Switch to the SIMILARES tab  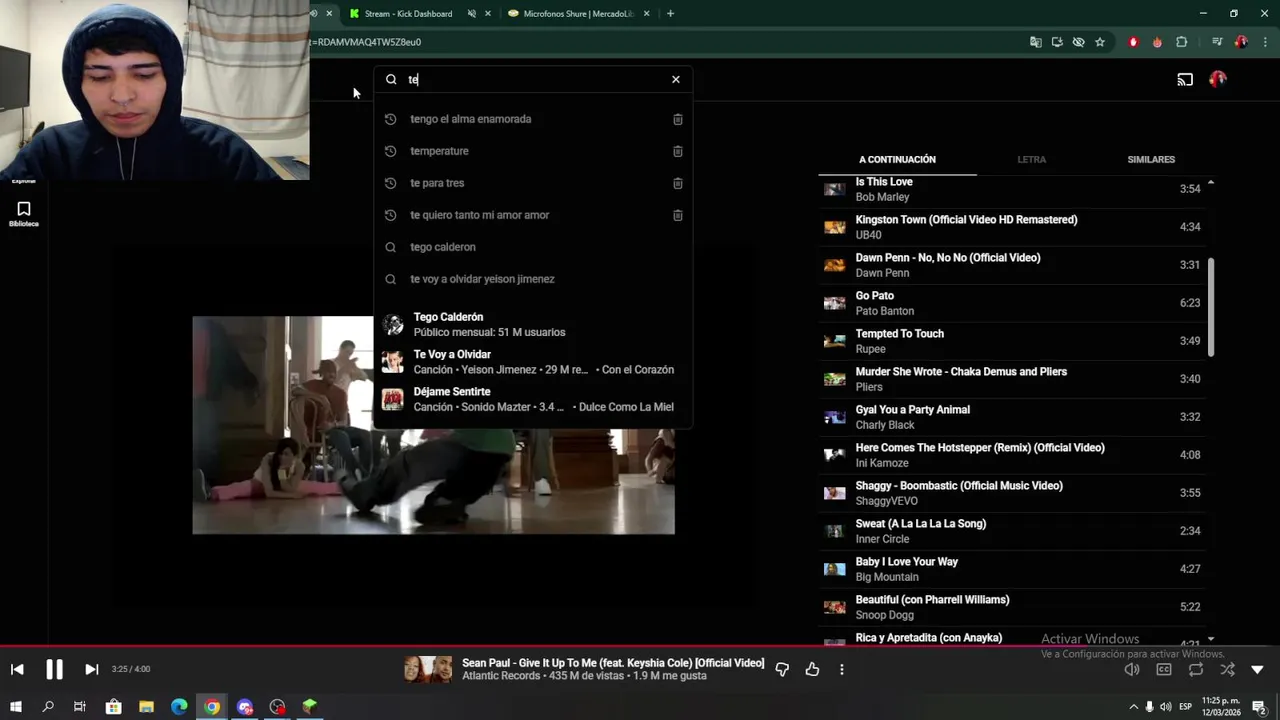click(x=1151, y=159)
